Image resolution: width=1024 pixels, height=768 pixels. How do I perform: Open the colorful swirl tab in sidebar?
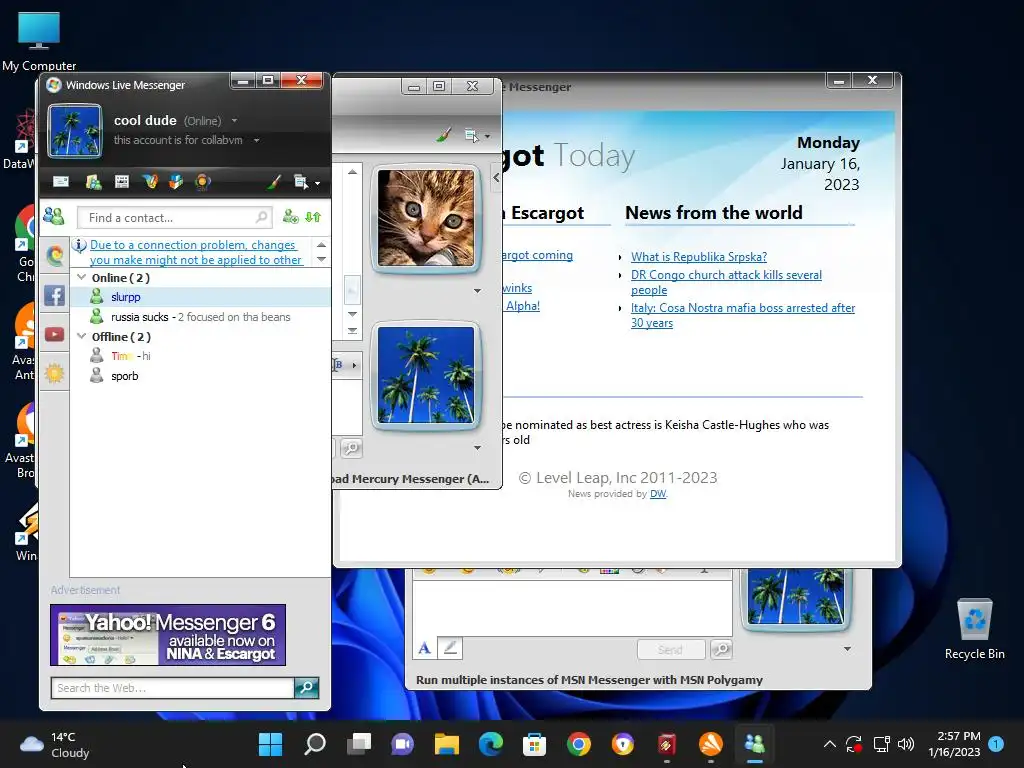tap(55, 255)
